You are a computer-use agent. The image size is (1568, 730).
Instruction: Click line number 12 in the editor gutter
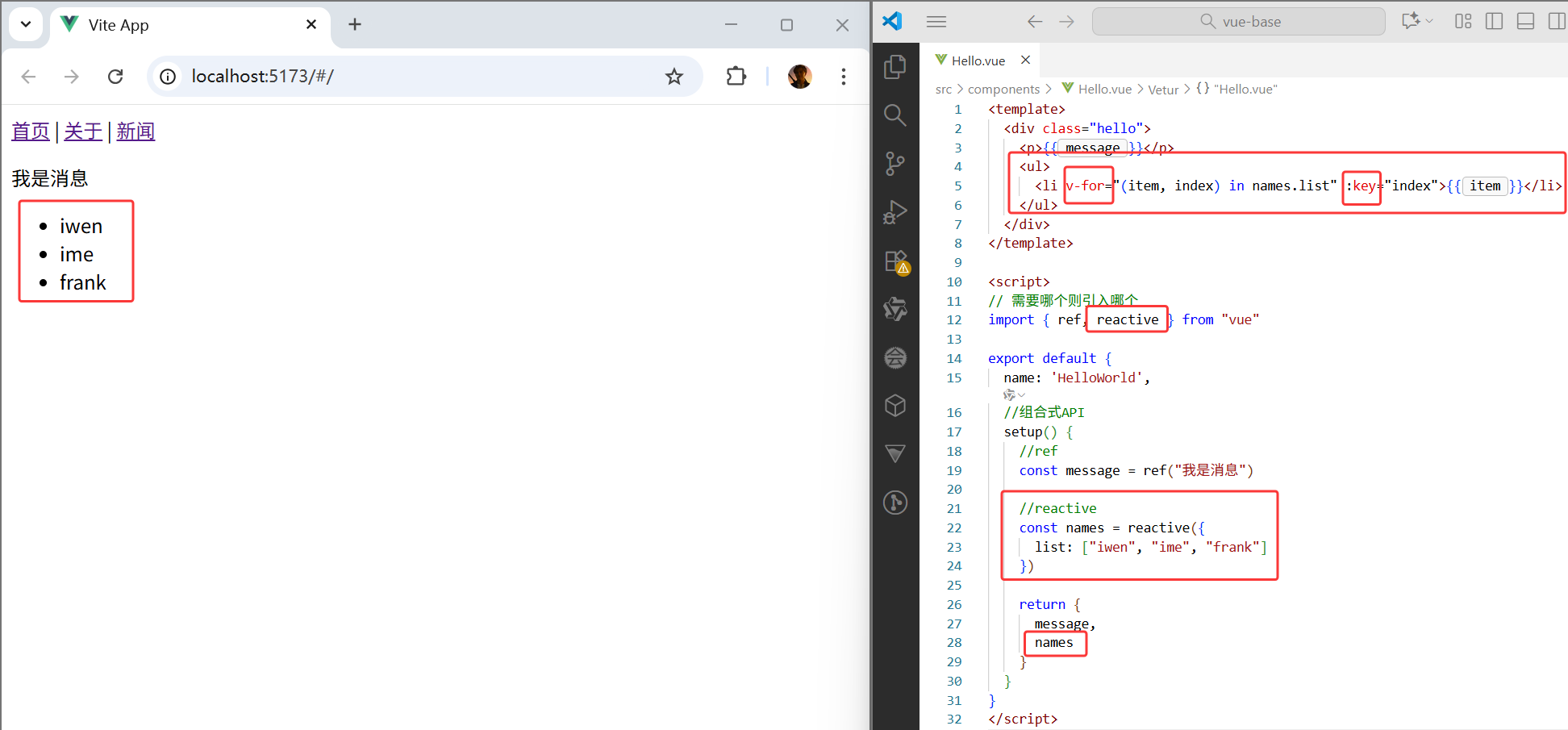[x=954, y=320]
